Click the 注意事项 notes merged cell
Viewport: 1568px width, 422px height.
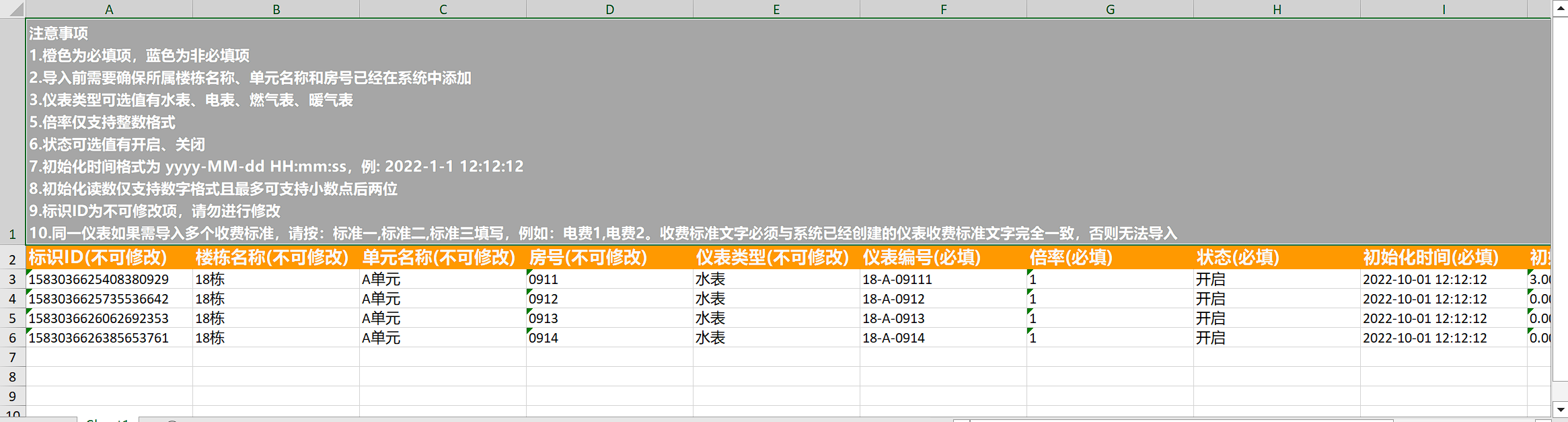point(788,132)
